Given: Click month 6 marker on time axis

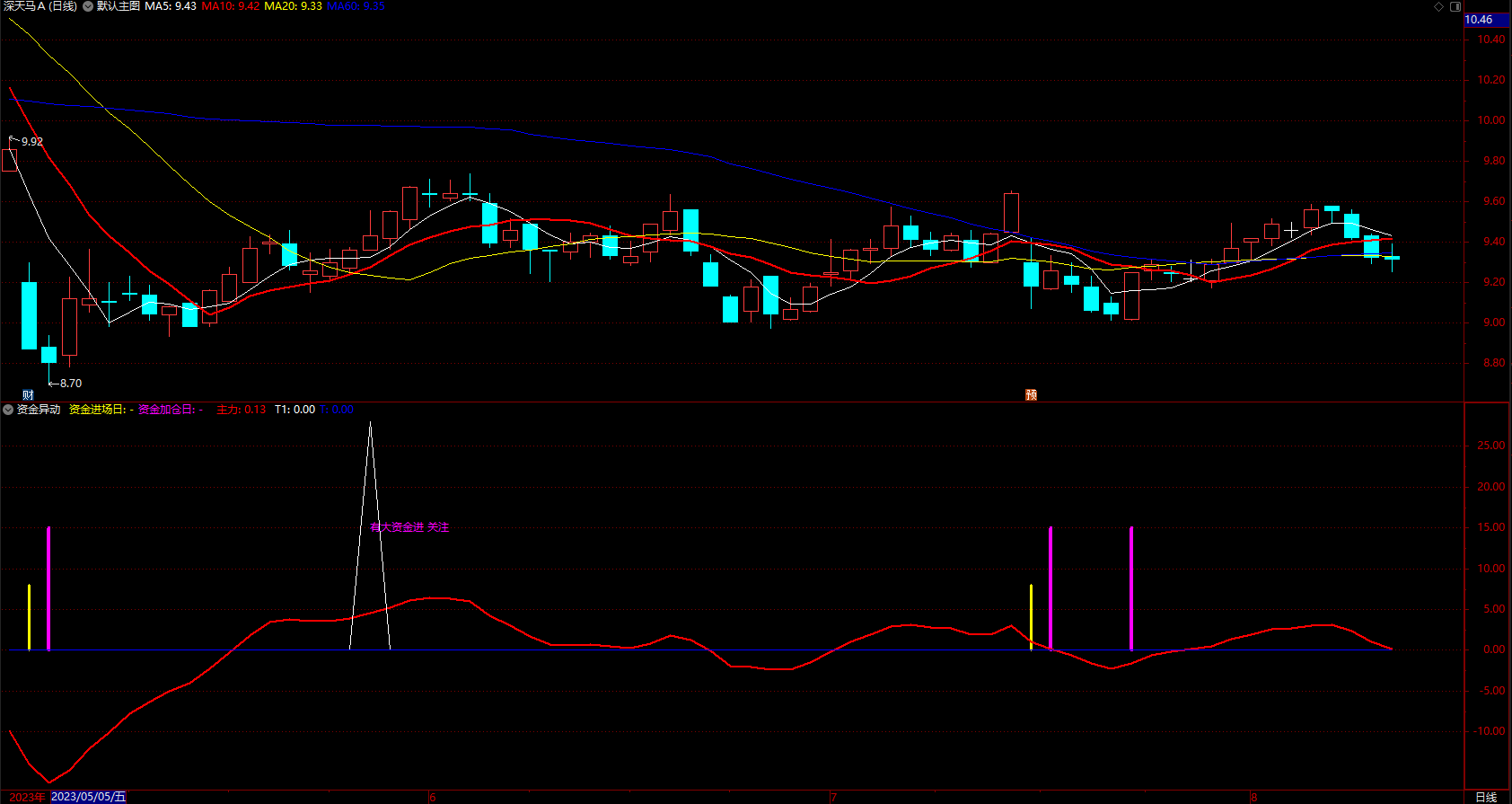Looking at the screenshot, I should point(432,797).
